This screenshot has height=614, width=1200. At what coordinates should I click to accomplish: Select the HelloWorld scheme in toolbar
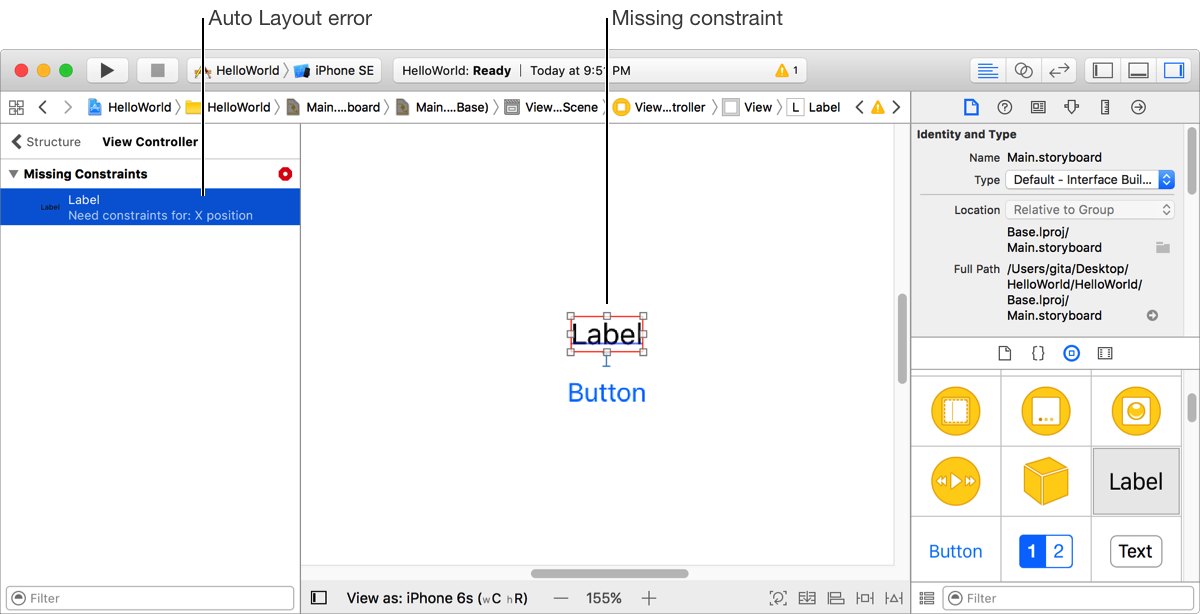[237, 70]
